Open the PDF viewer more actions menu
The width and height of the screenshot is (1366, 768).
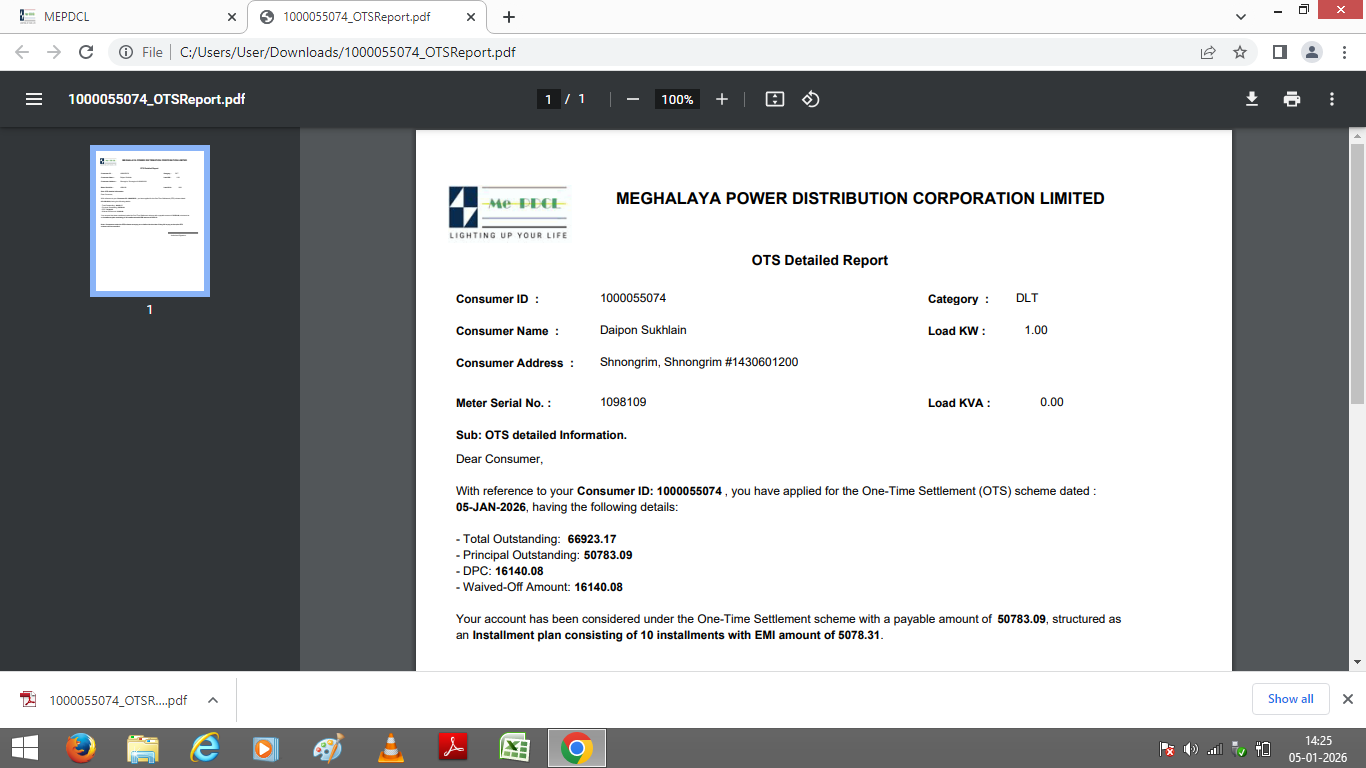(1332, 99)
